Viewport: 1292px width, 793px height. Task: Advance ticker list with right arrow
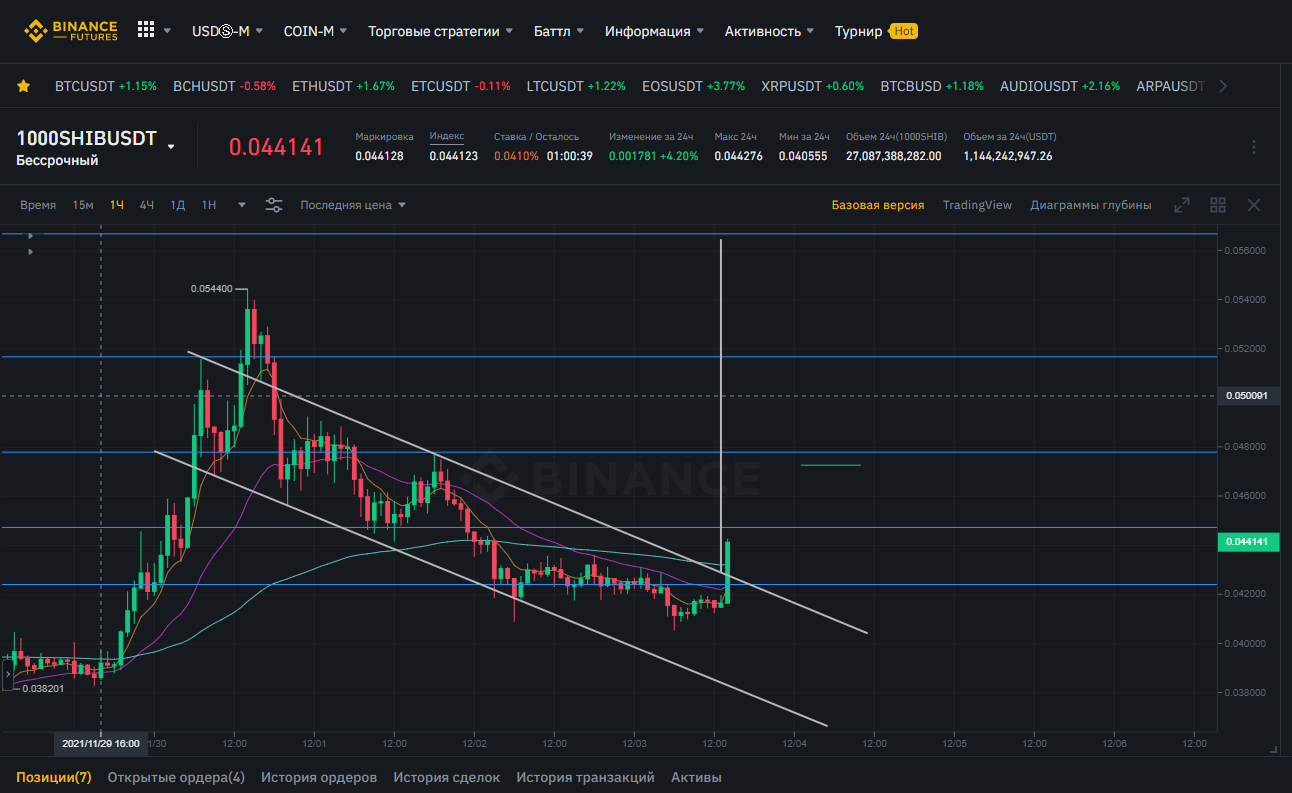click(1223, 86)
